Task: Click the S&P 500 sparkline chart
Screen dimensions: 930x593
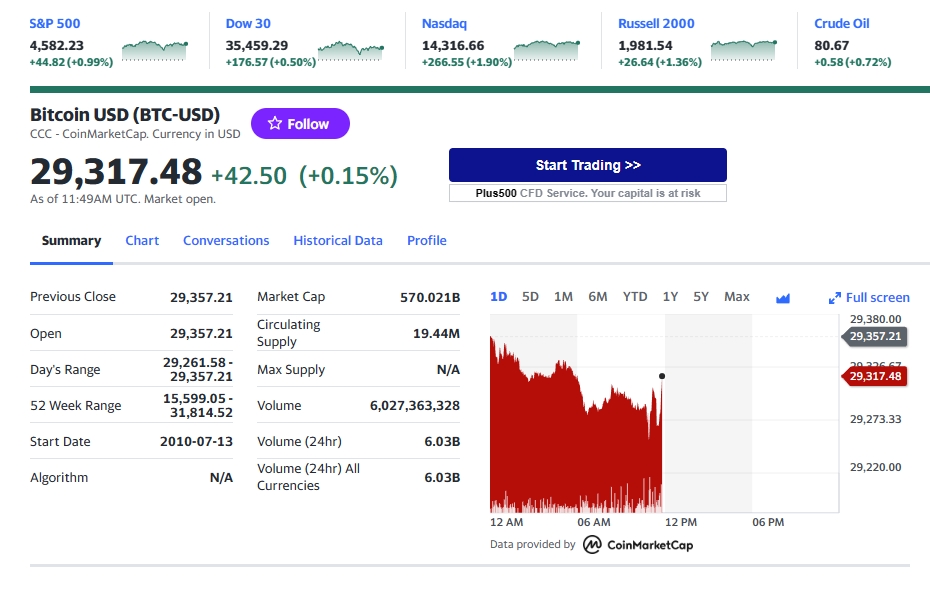Action: tap(154, 48)
